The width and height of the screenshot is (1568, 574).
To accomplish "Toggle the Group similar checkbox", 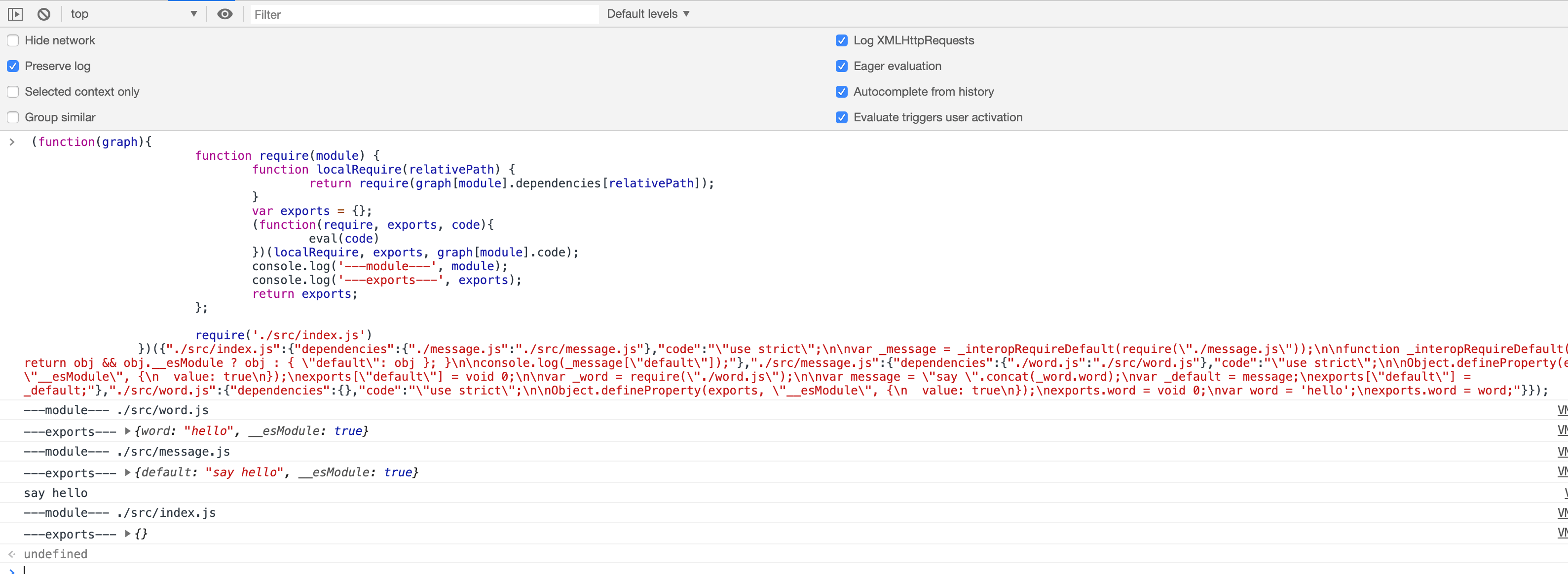I will pos(13,117).
